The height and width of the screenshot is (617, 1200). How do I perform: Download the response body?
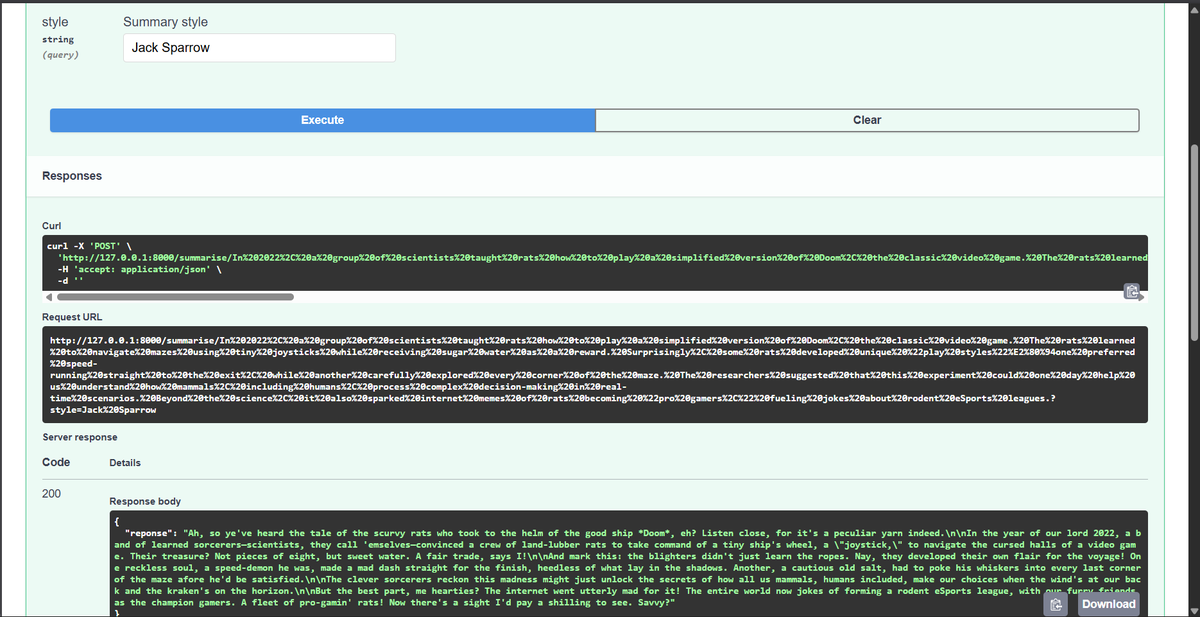click(x=1108, y=604)
